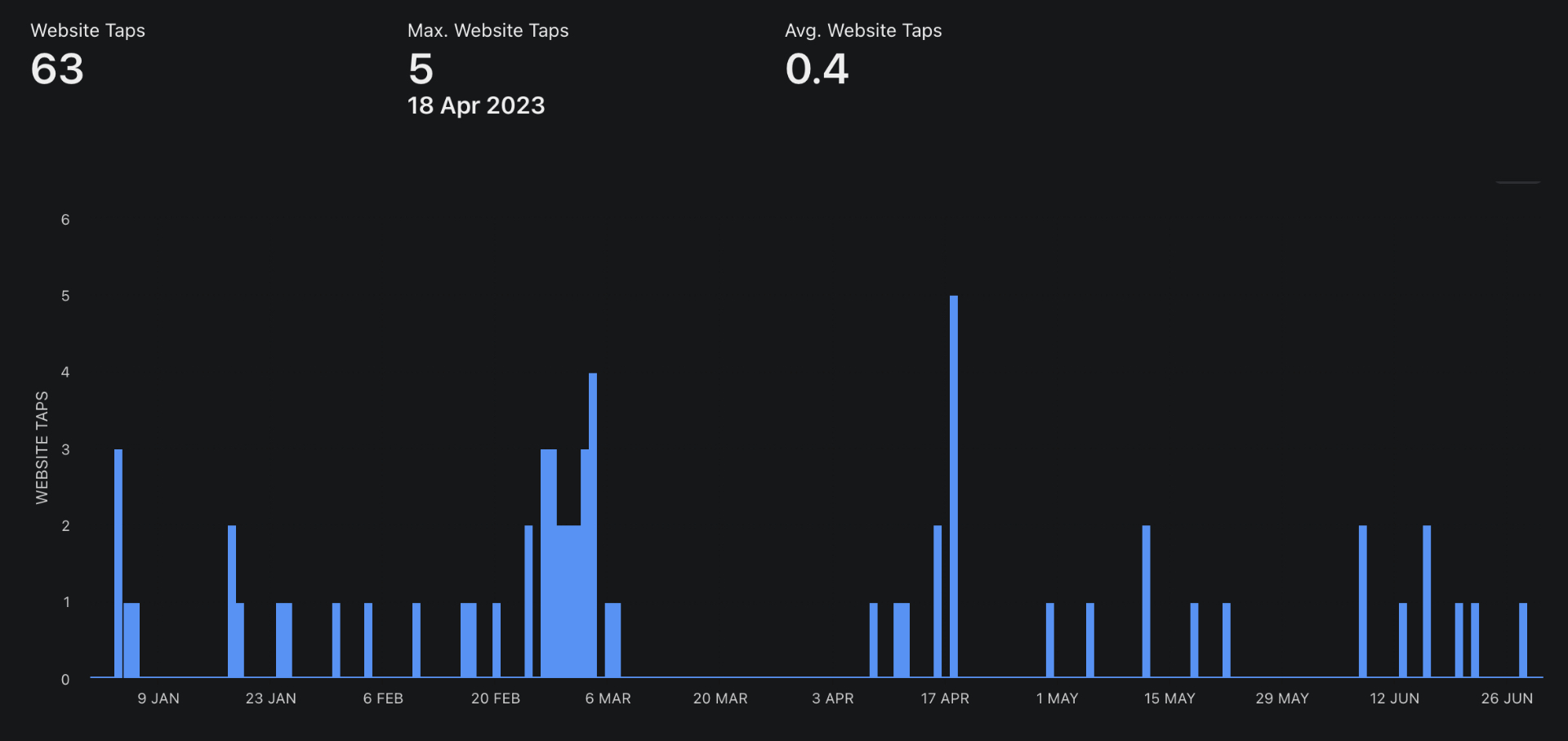Screen dimensions: 1568x741
Task: Select the y-axis tick label 0
Action: (x=65, y=679)
